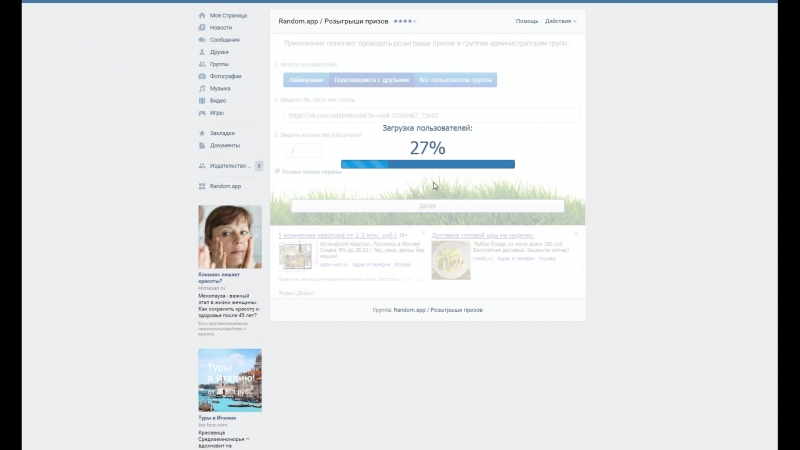Image resolution: width=800 pixels, height=450 pixels.
Task: Open Моя Страница in the sidebar
Action: [228, 15]
